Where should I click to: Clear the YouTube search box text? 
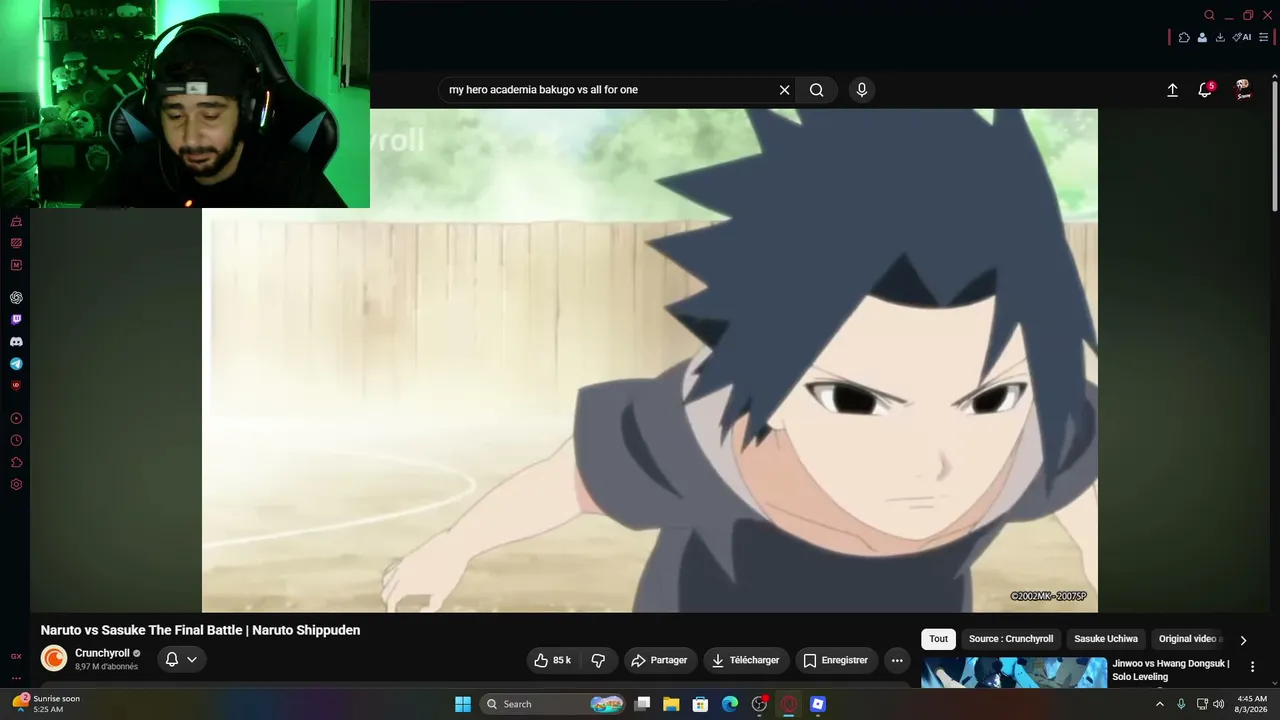(785, 90)
